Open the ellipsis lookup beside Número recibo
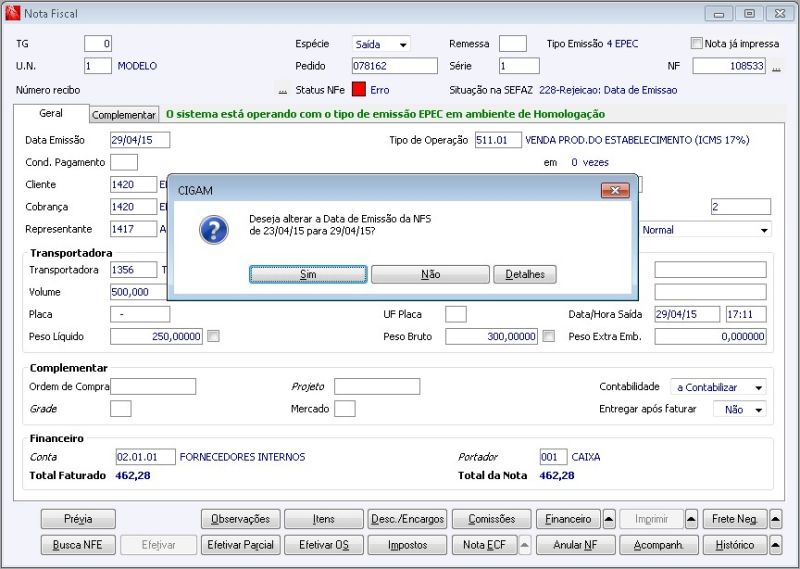Viewport: 800px width, 569px height. pos(282,90)
